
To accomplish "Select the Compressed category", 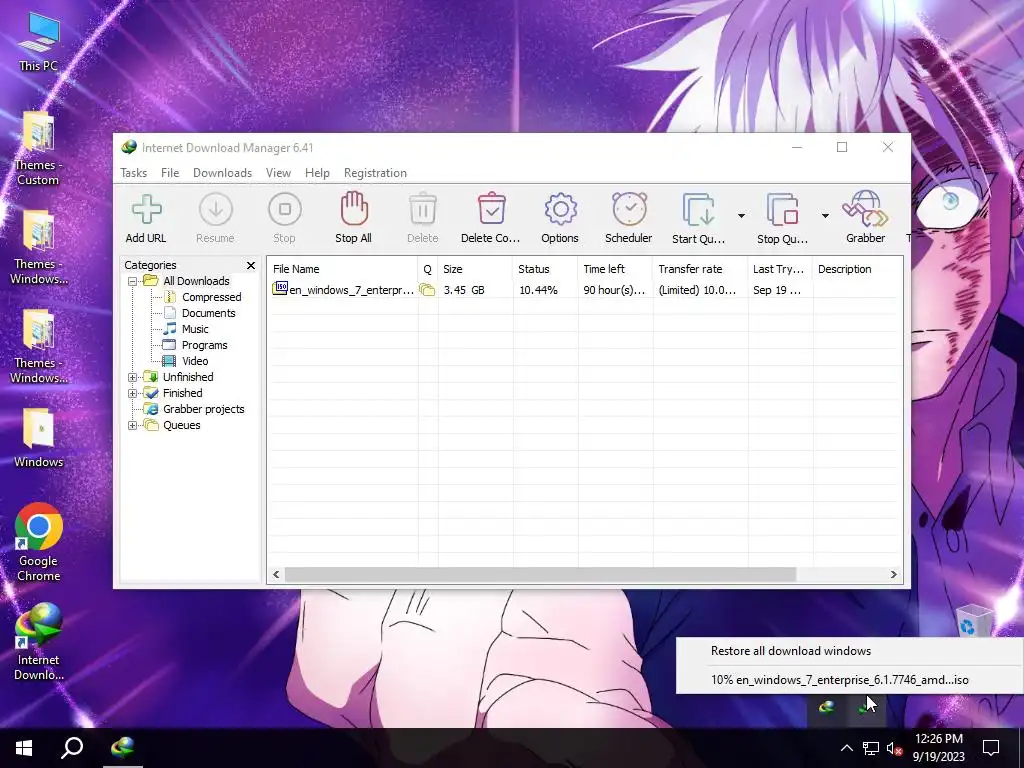I will click(x=212, y=297).
